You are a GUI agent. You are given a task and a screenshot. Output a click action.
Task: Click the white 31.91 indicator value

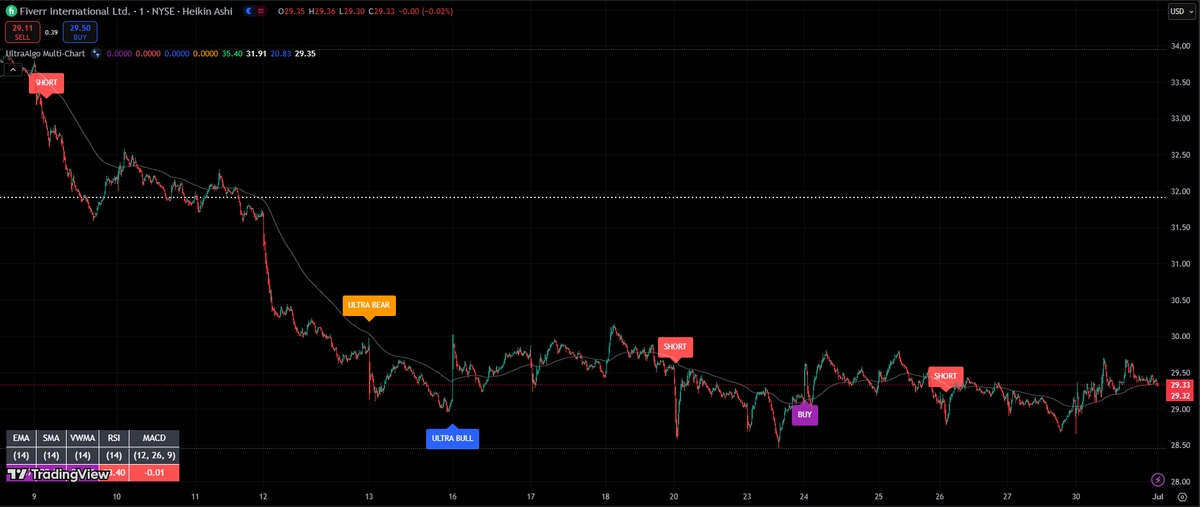click(x=257, y=53)
